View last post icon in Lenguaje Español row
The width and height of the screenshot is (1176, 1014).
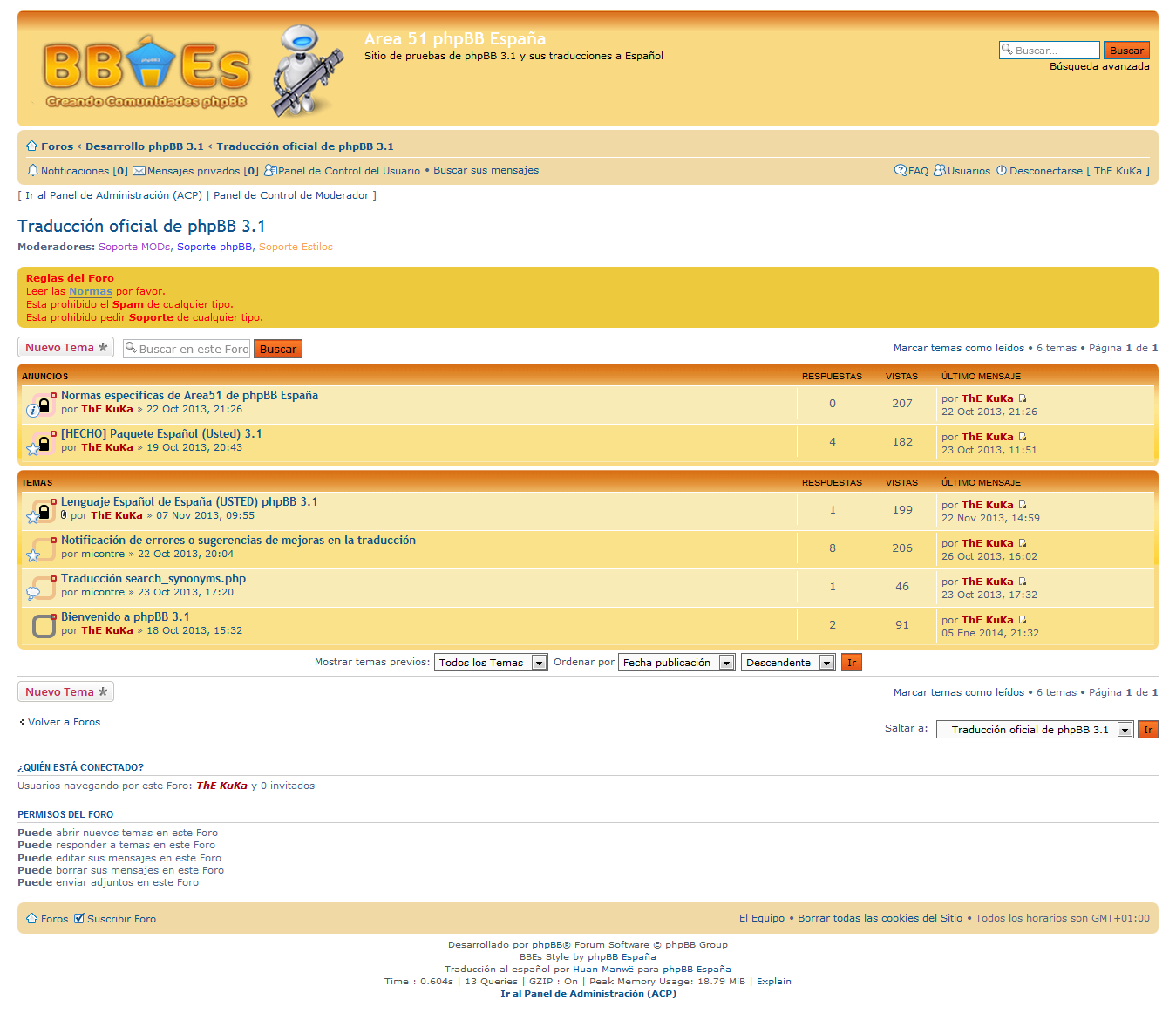1023,505
